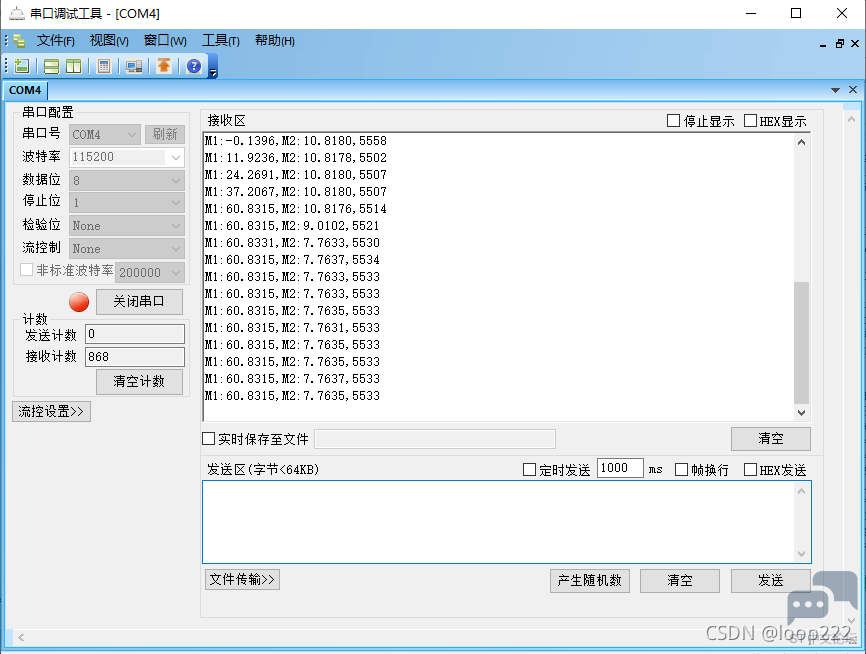The image size is (866, 654).
Task: Click the 发送计数 field
Action: click(135, 334)
